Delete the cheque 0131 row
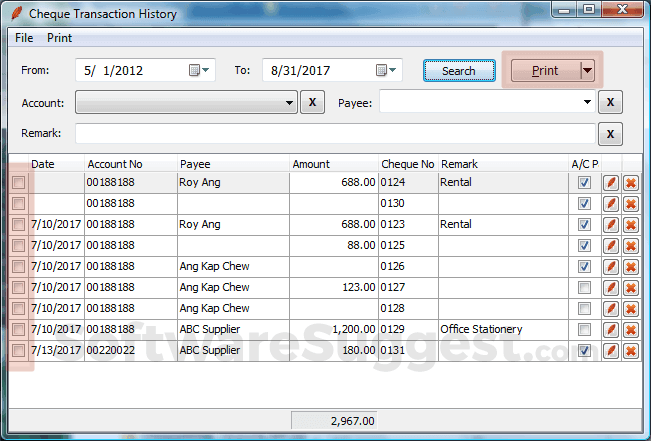651x441 pixels. tap(631, 351)
